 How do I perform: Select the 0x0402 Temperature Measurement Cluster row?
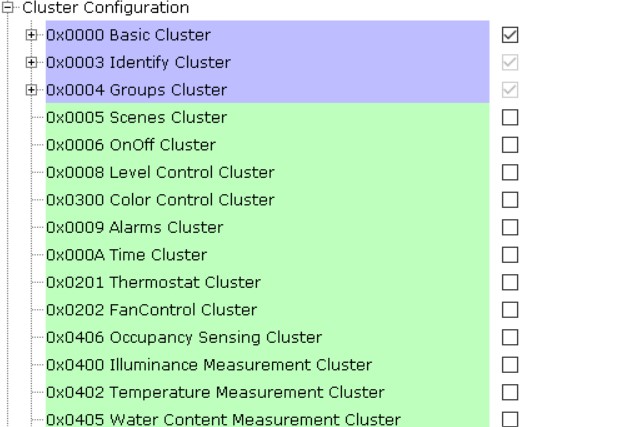tap(214, 392)
